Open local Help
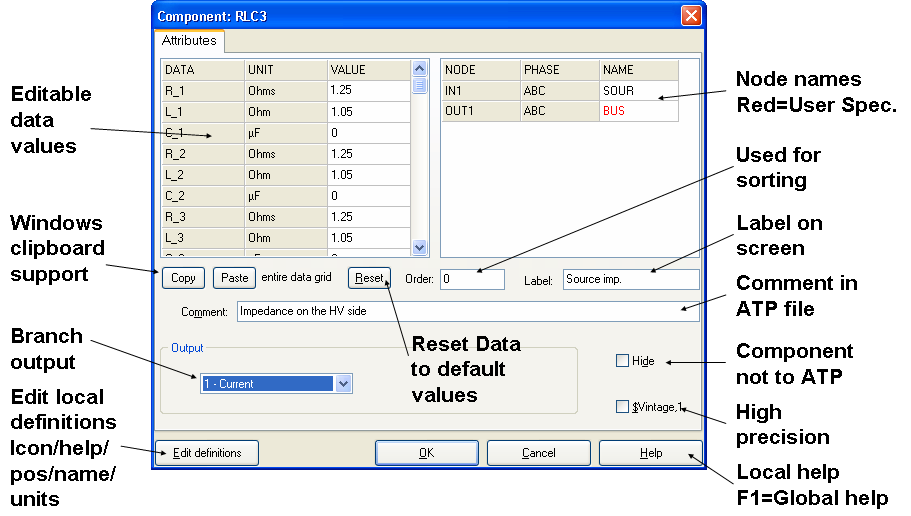The height and width of the screenshot is (516, 911). point(650,453)
